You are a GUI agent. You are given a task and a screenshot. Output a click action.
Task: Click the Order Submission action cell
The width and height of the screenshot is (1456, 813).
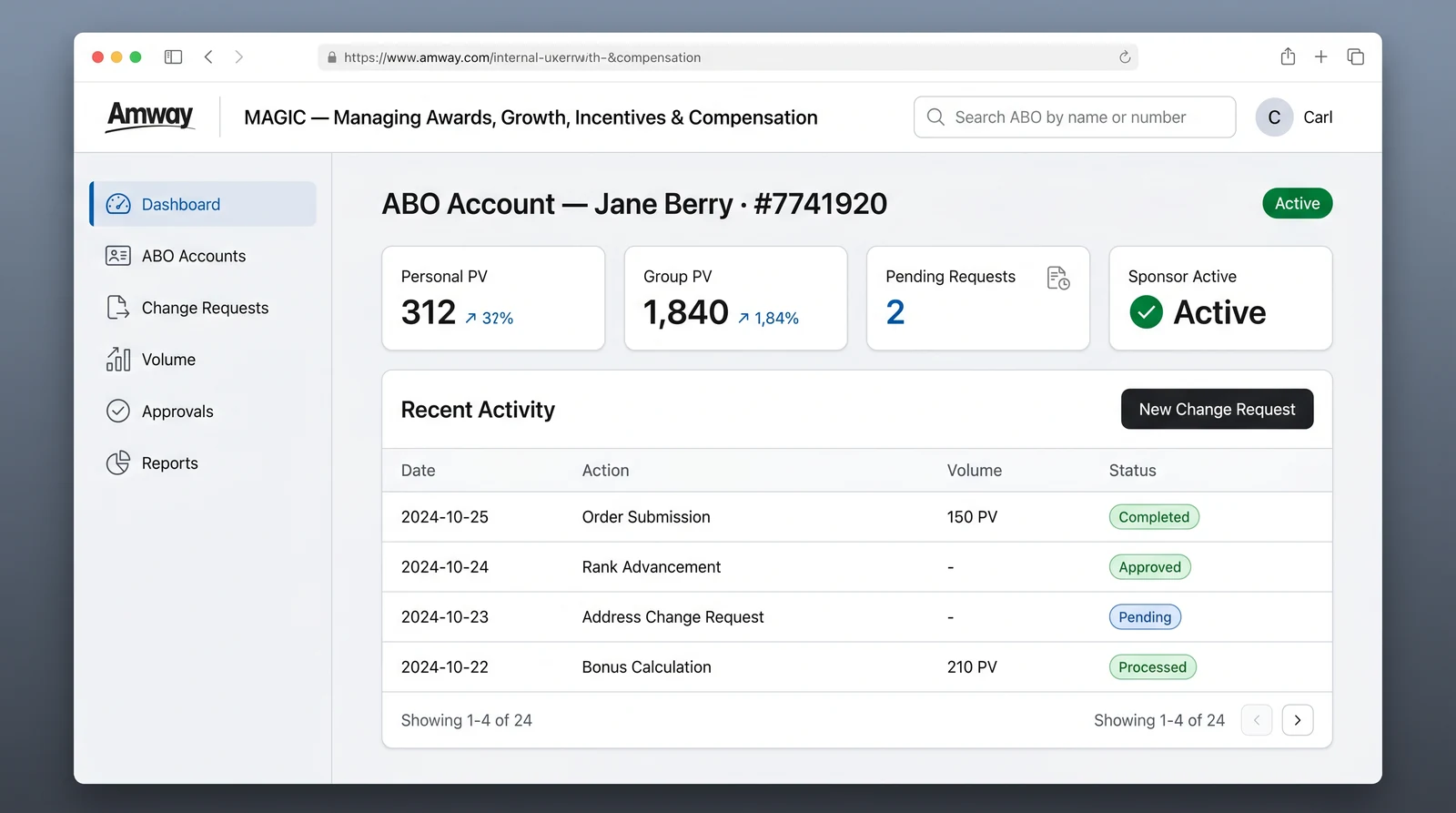(646, 517)
